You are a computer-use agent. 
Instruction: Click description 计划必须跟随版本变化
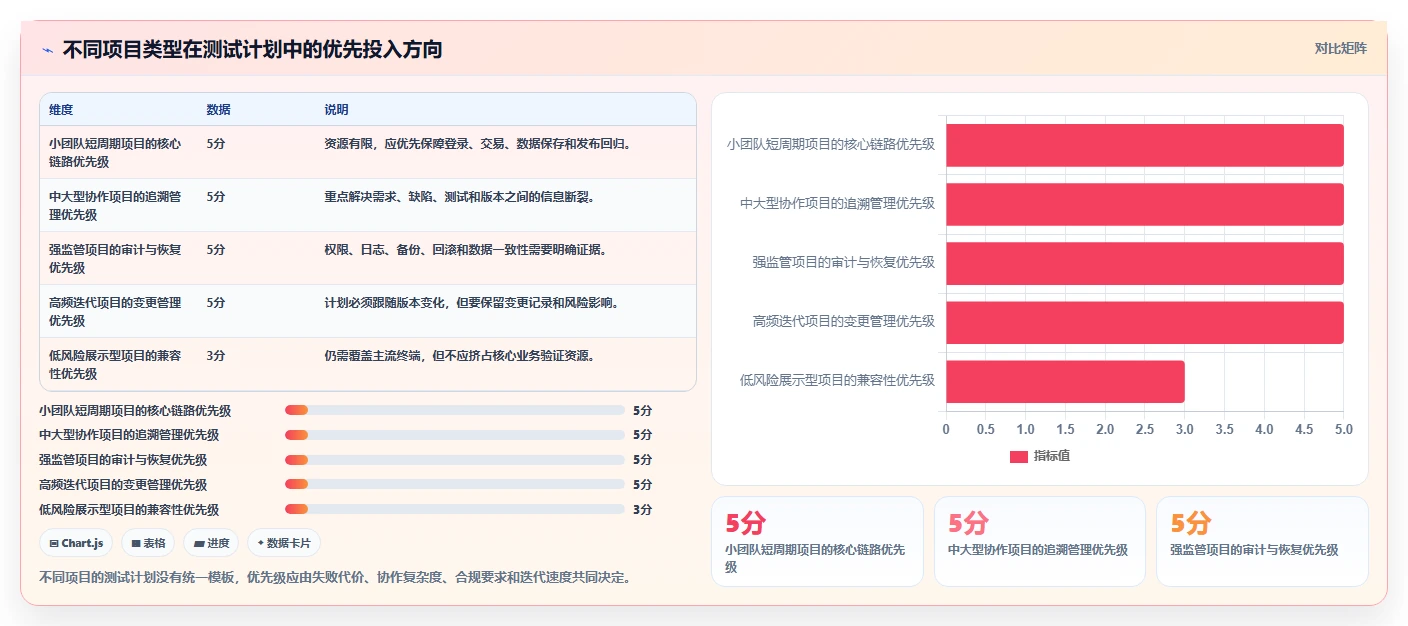coord(472,302)
